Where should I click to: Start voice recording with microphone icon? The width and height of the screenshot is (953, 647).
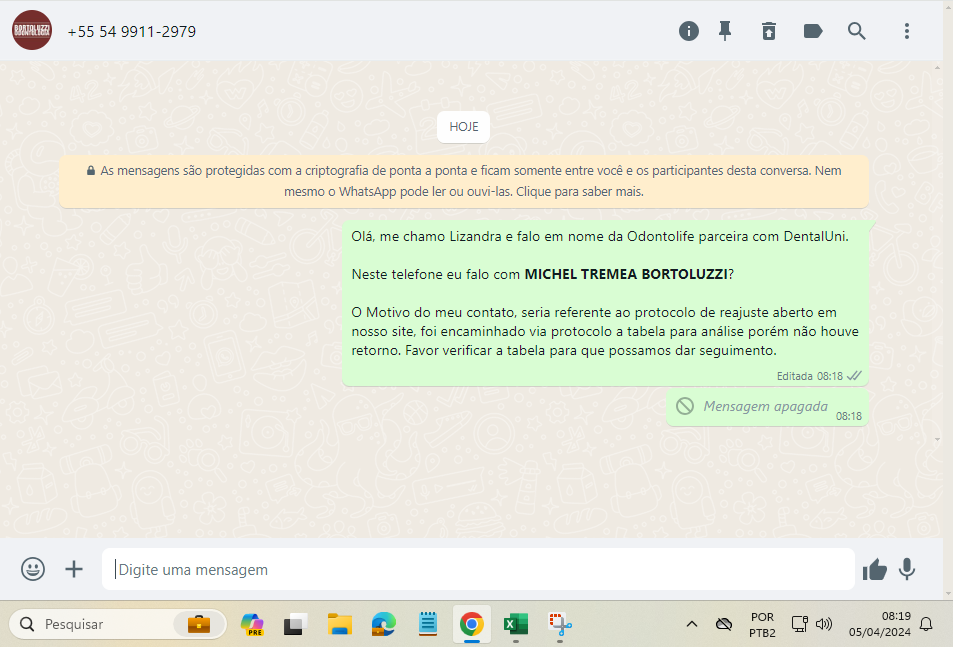click(907, 569)
